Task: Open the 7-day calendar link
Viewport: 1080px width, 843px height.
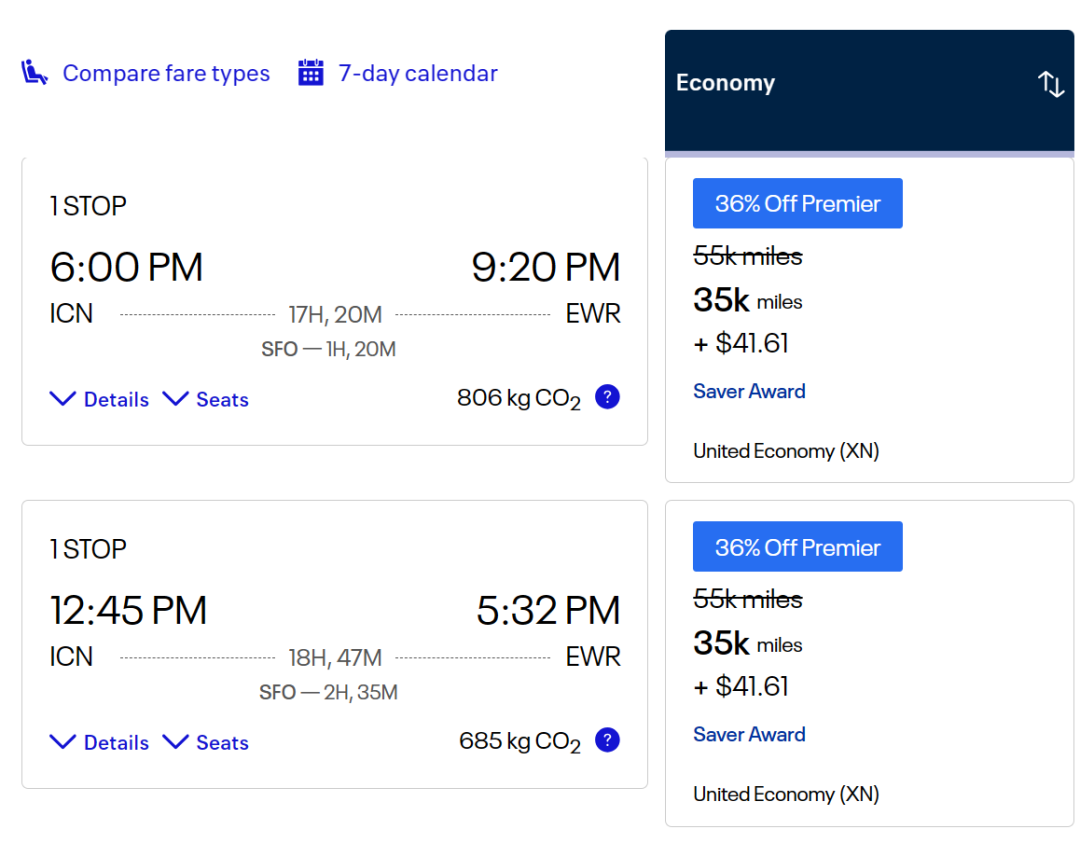Action: [417, 73]
